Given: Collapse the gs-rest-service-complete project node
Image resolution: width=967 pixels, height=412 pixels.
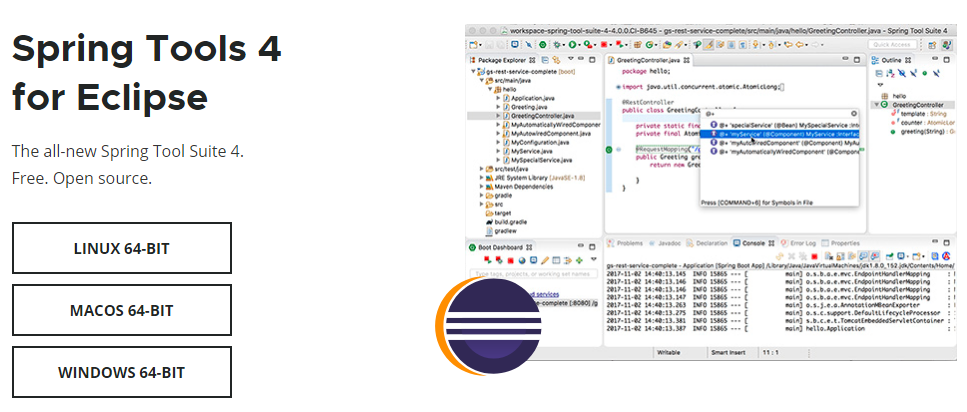Looking at the screenshot, I should [x=474, y=72].
